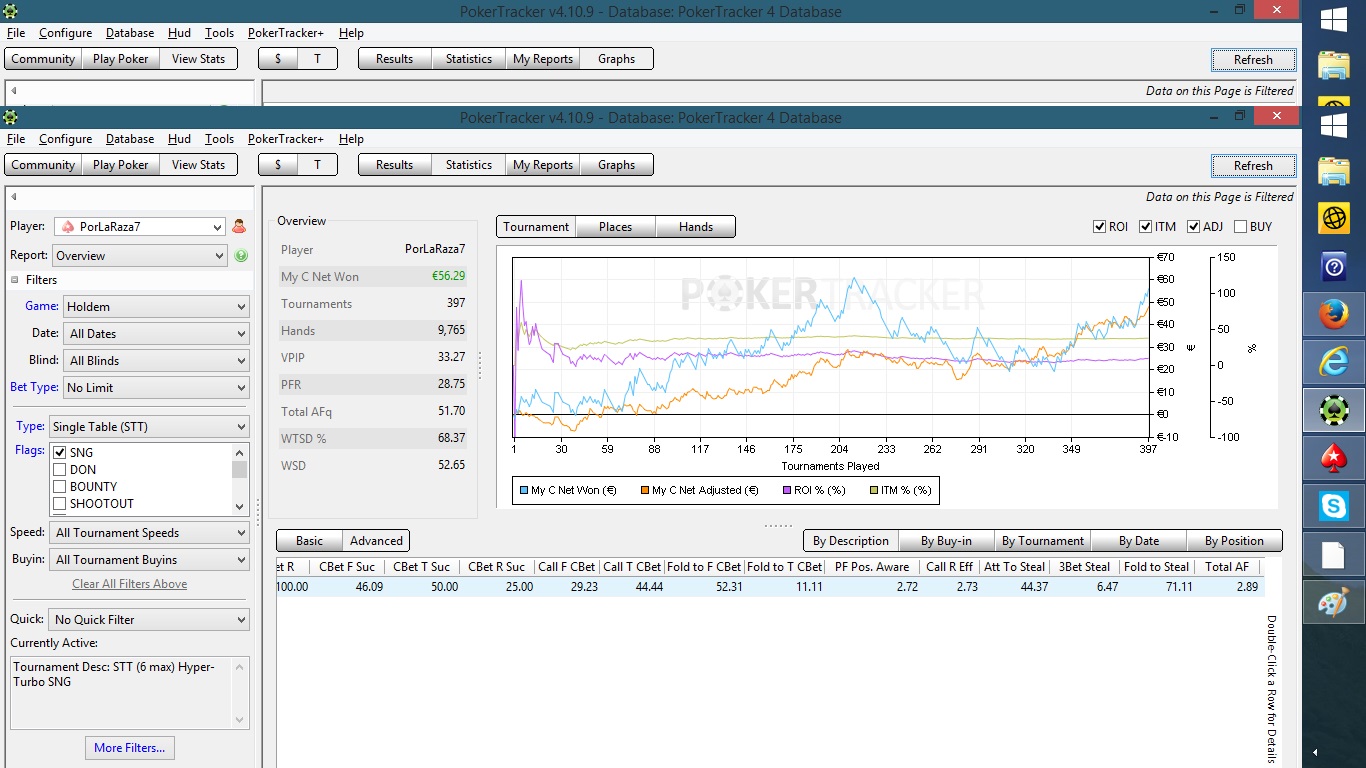Group report By Position
This screenshot has width=1366, height=768.
coord(1234,541)
